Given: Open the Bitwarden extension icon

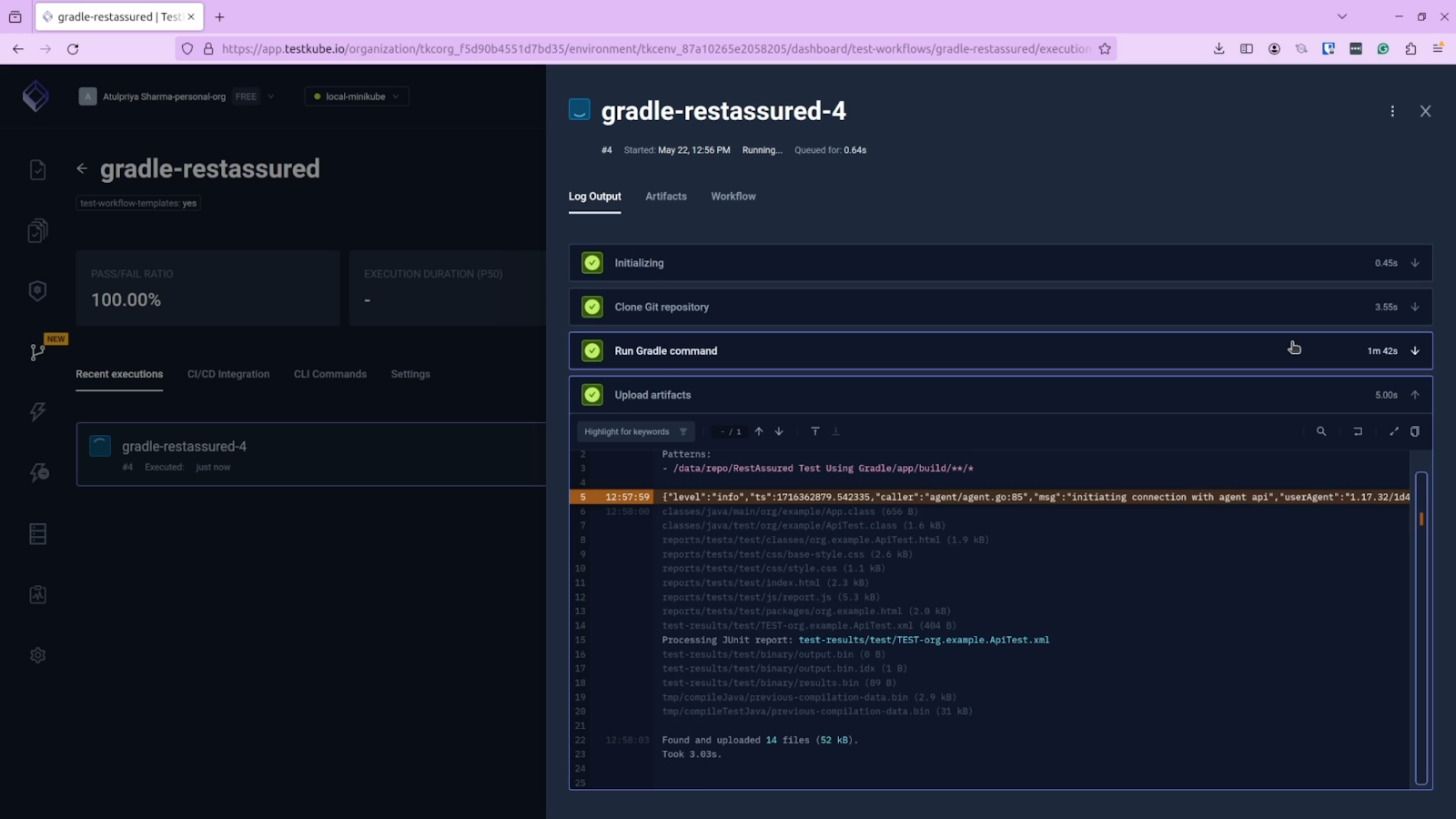Looking at the screenshot, I should [x=1329, y=49].
